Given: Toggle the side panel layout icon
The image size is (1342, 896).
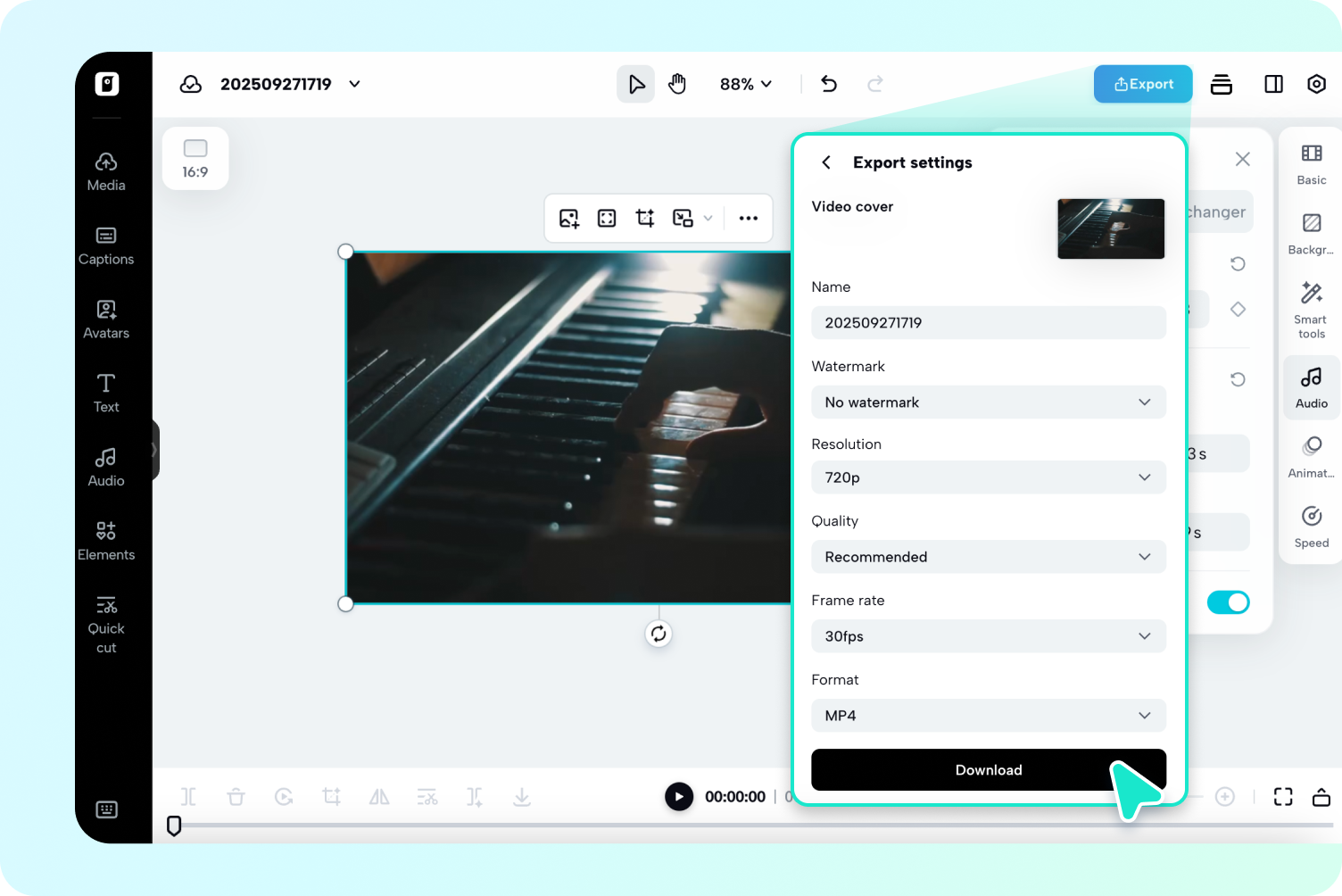Looking at the screenshot, I should point(1274,84).
